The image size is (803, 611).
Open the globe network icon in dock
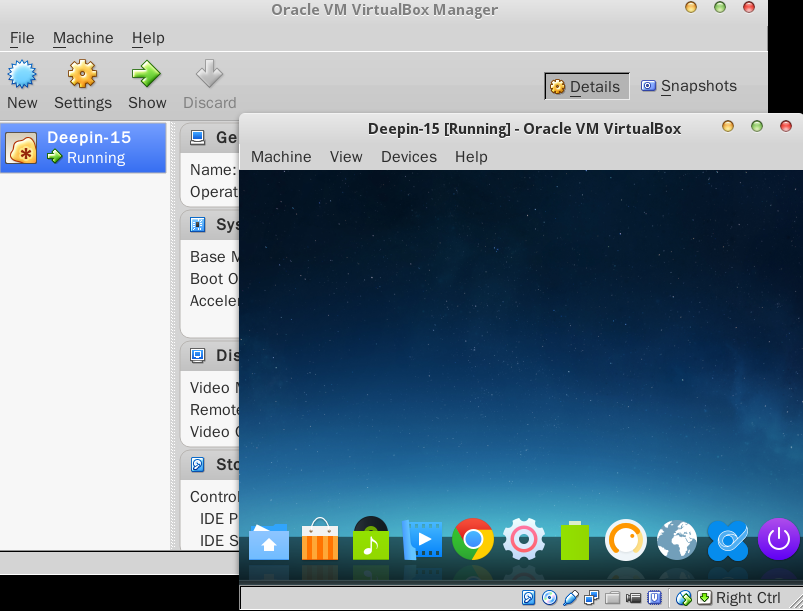(x=677, y=540)
